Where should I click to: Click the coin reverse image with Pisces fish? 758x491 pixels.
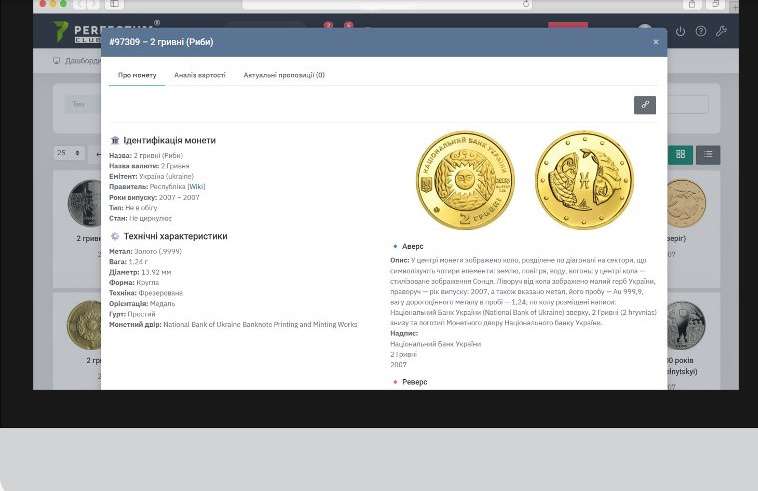[584, 180]
